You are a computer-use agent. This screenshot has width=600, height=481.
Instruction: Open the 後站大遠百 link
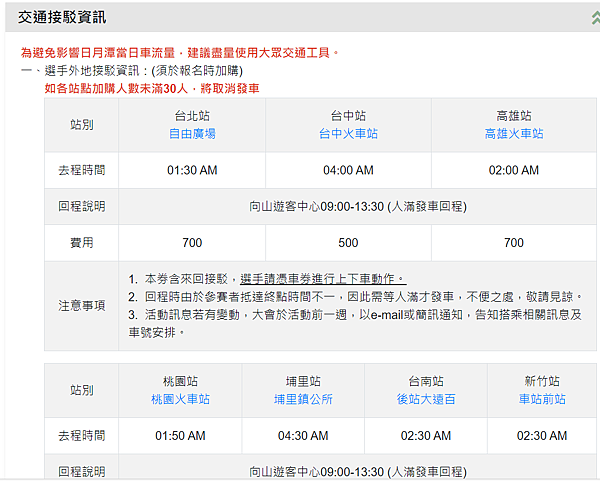(426, 399)
